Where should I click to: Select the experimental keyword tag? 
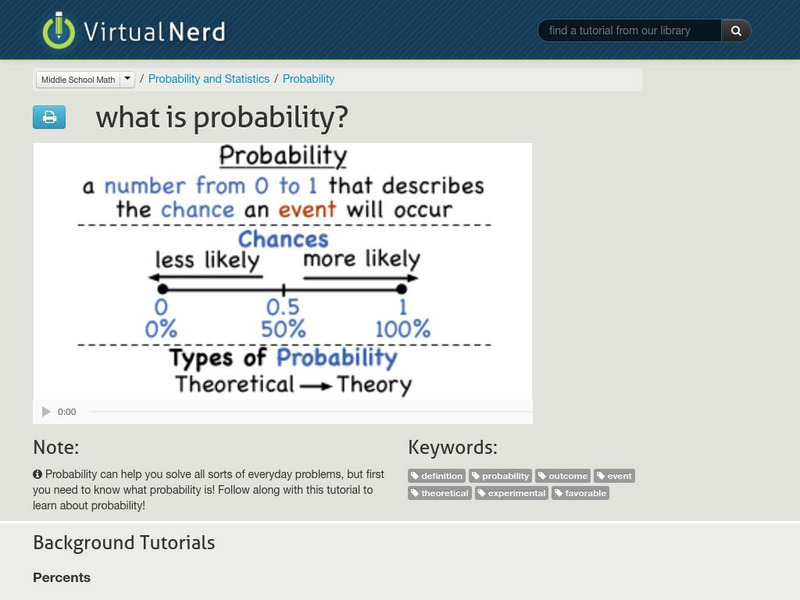coord(511,493)
